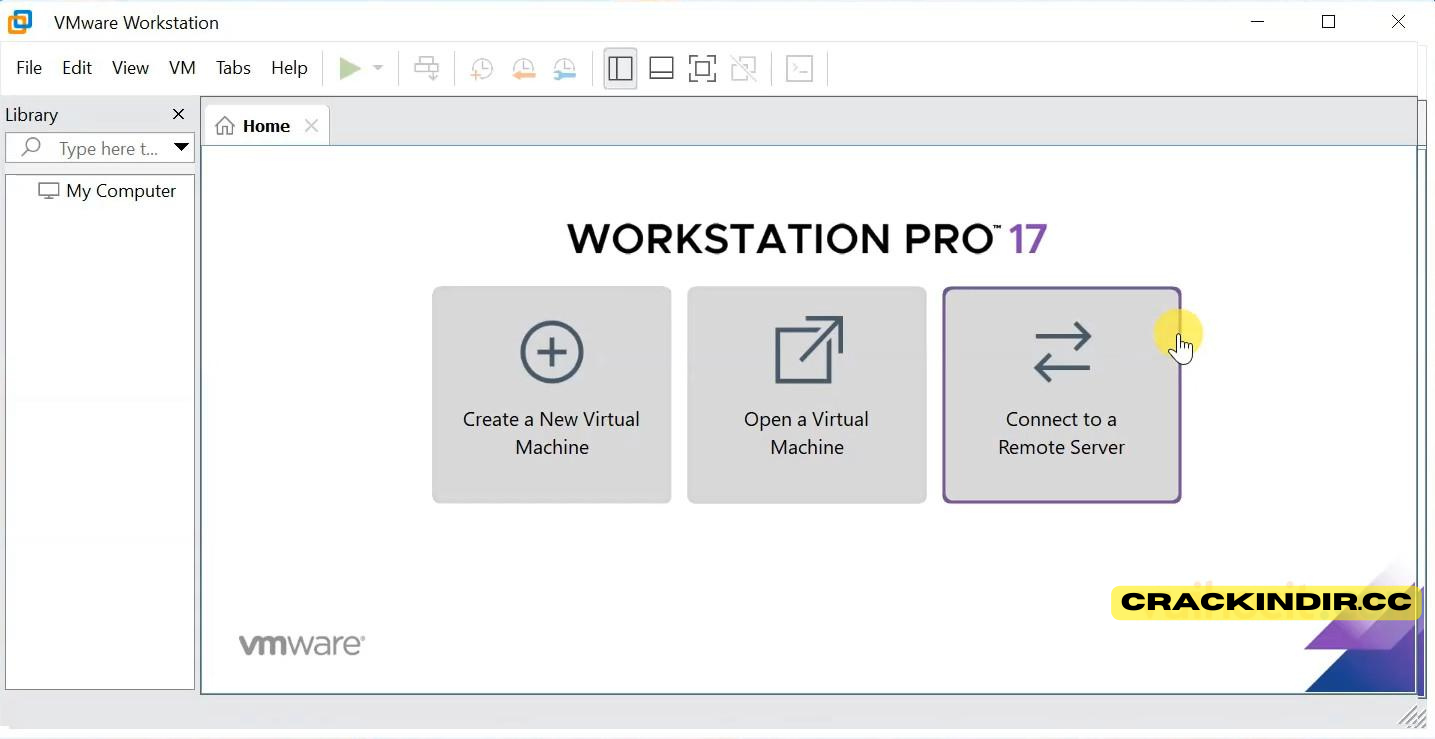Click the VMware Workstation title bar icon
The image size is (1435, 739).
click(20, 22)
